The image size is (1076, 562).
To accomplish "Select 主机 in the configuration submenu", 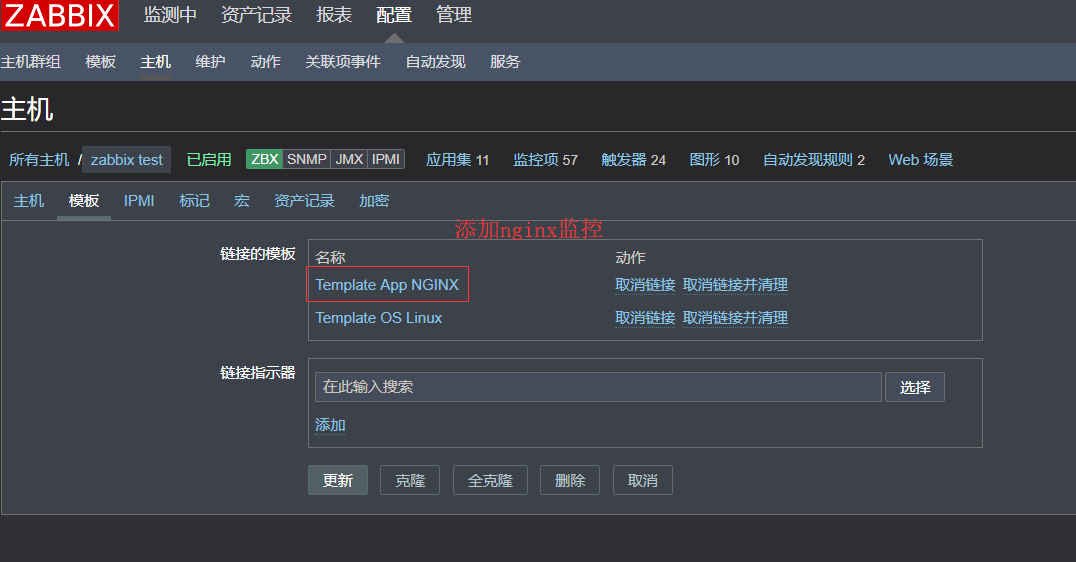I will tap(156, 62).
